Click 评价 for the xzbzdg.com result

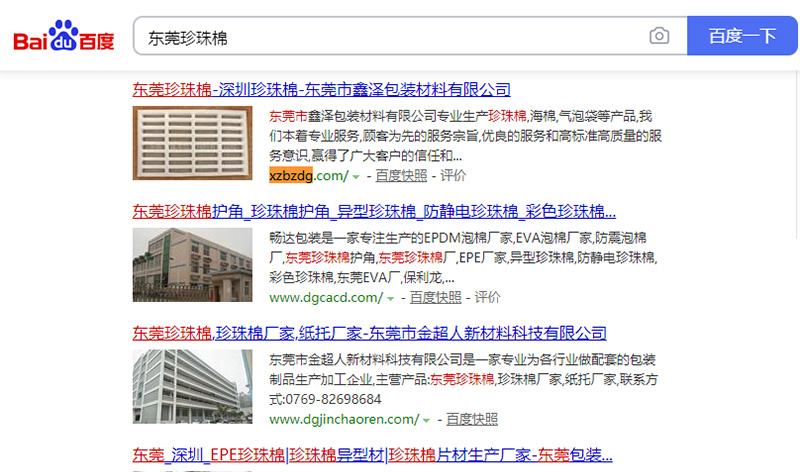(453, 176)
